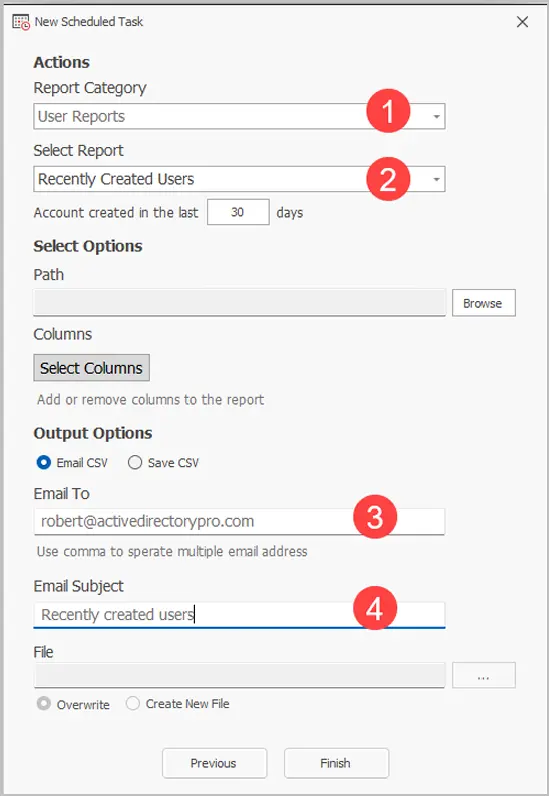
Task: Click the File path field
Action: tap(239, 675)
